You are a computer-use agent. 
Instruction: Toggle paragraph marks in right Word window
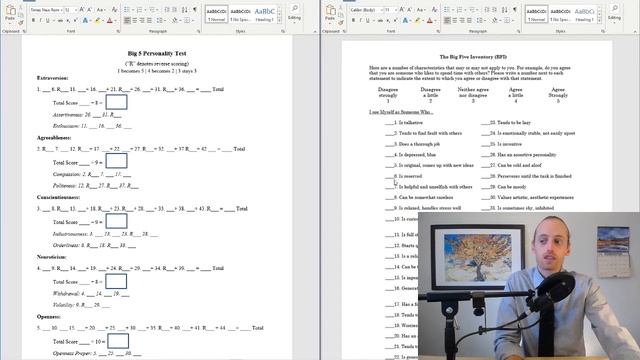point(515,9)
